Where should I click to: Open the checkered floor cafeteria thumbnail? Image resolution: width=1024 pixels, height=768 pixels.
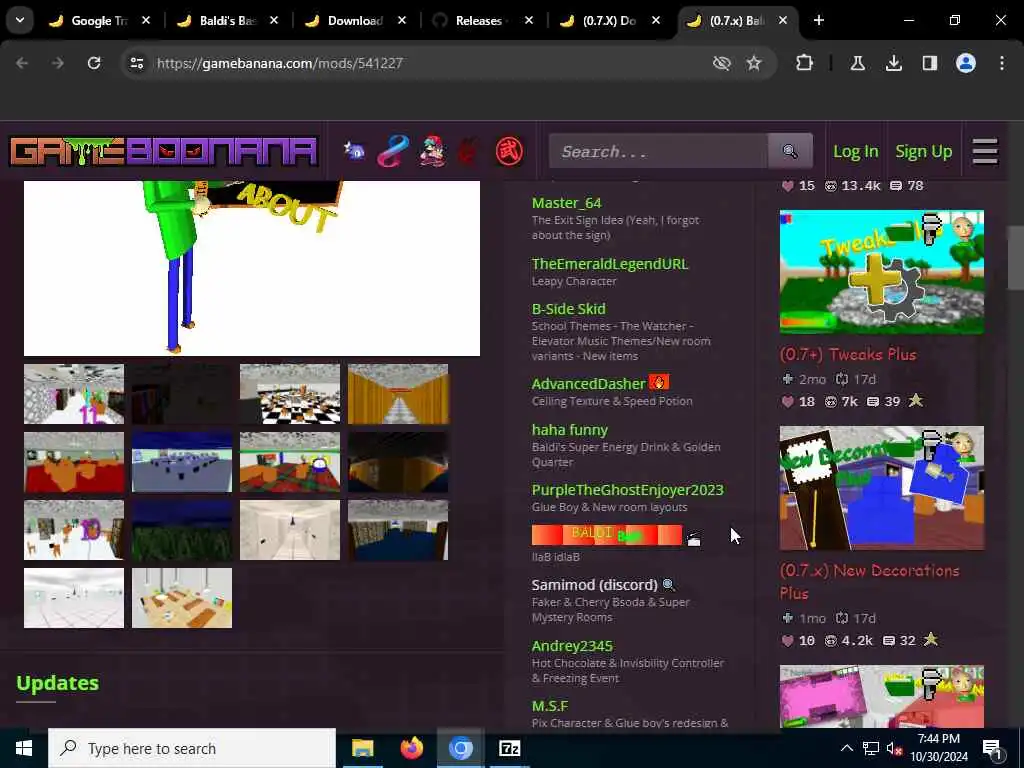coord(290,394)
